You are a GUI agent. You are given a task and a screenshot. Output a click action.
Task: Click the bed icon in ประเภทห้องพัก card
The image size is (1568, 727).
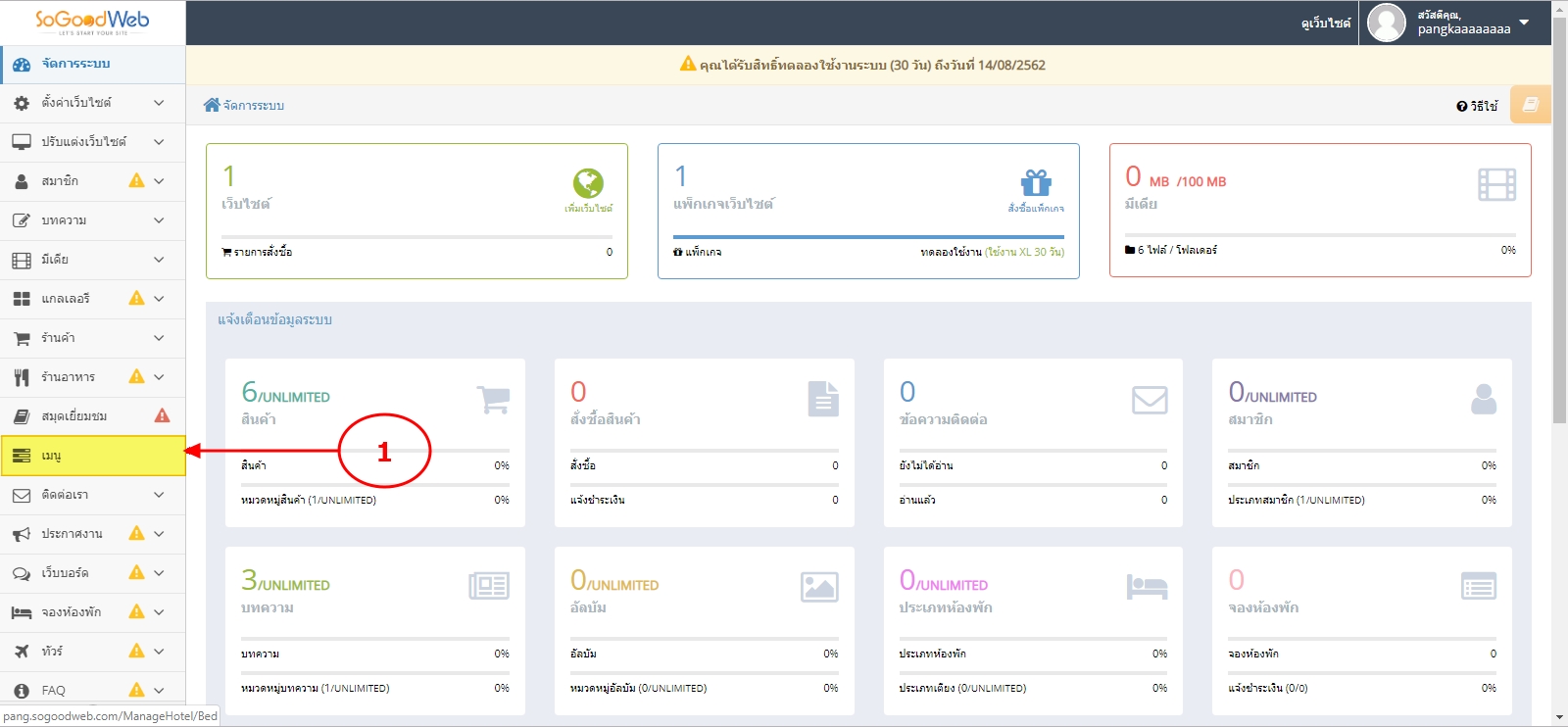(x=1147, y=587)
